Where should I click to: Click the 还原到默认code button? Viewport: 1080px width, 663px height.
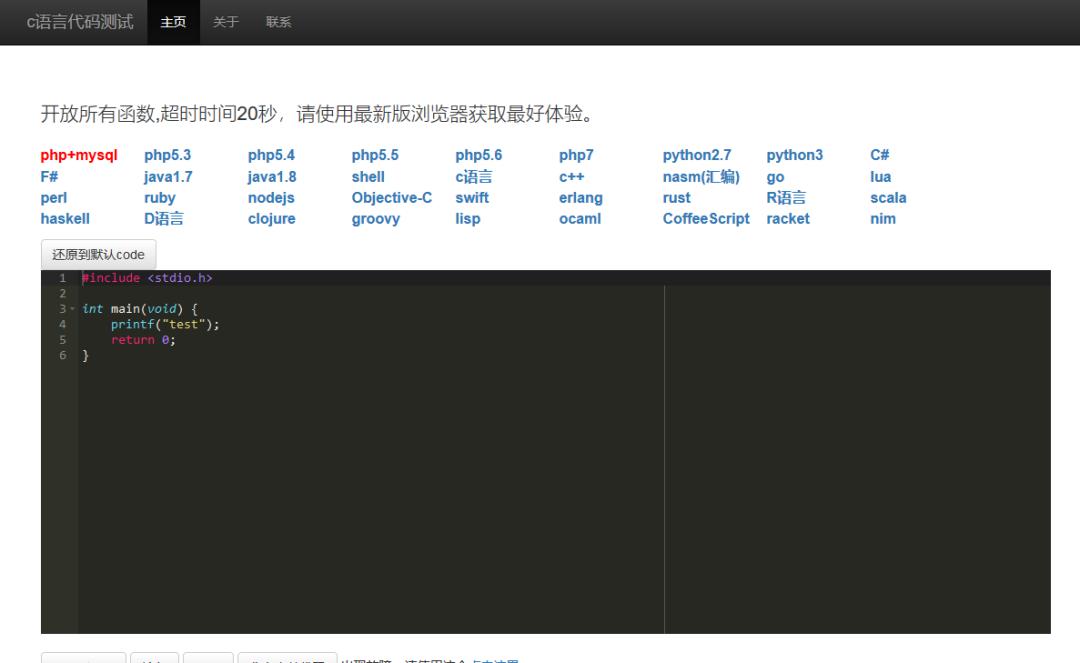click(x=98, y=255)
